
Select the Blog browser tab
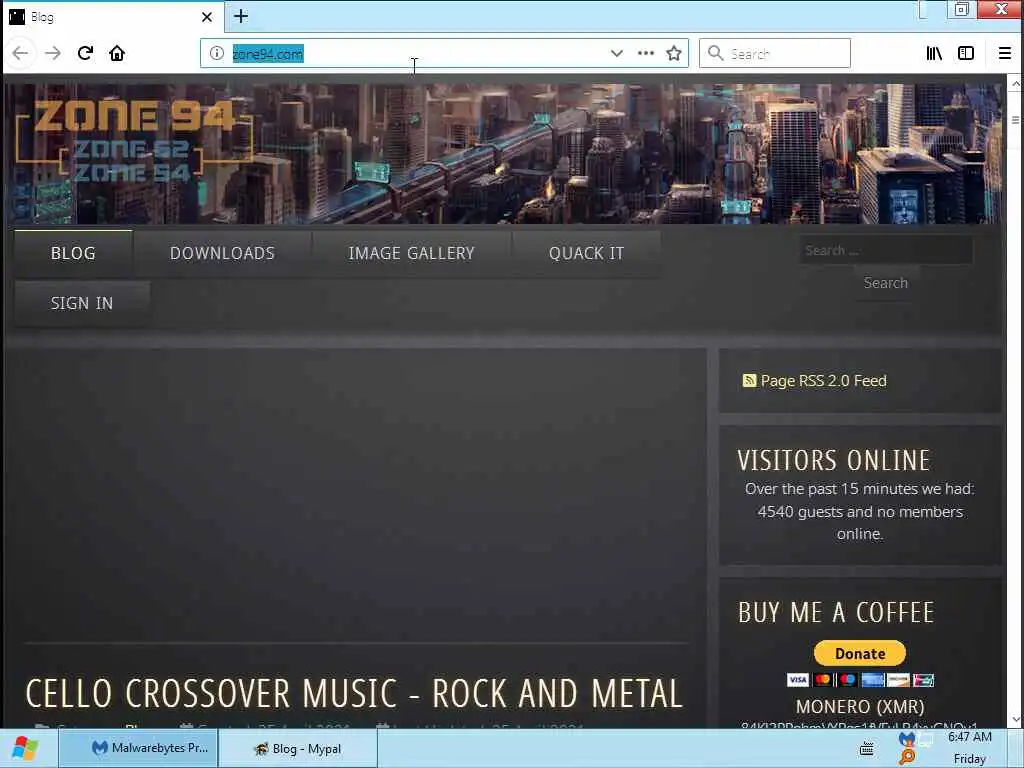tap(113, 17)
